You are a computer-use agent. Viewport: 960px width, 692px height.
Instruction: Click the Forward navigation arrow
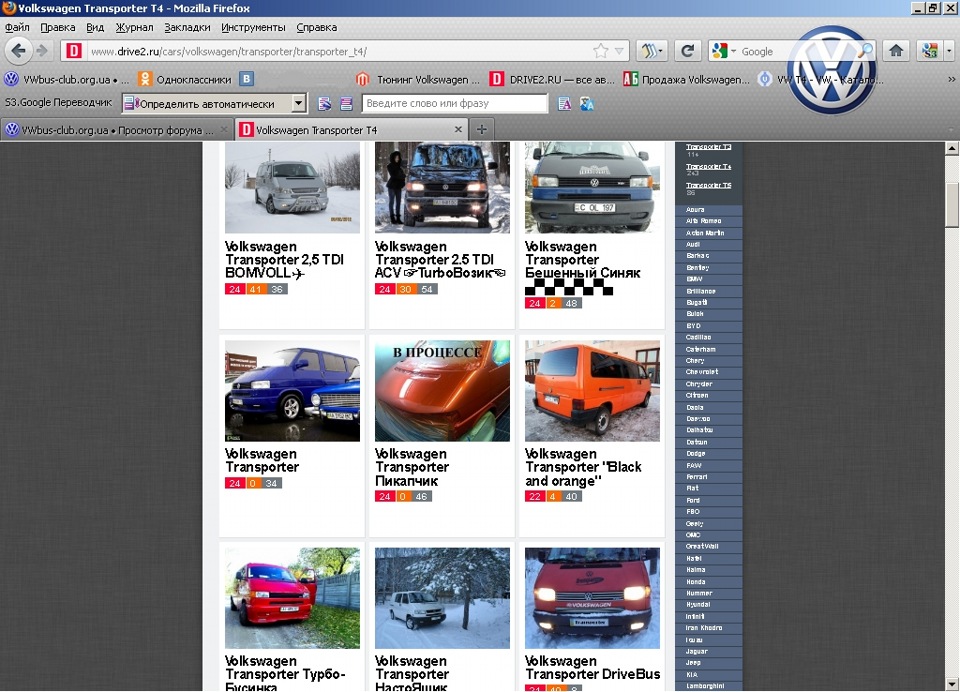tap(42, 51)
